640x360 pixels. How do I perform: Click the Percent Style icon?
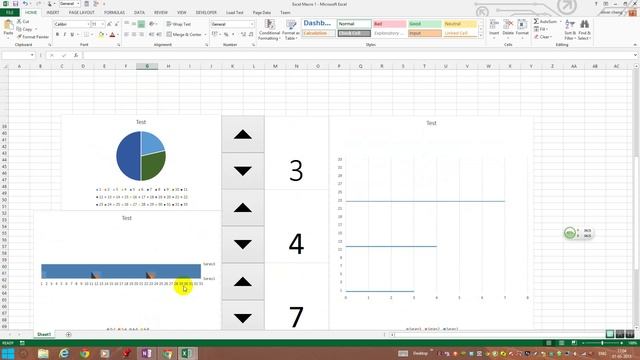[226, 35]
